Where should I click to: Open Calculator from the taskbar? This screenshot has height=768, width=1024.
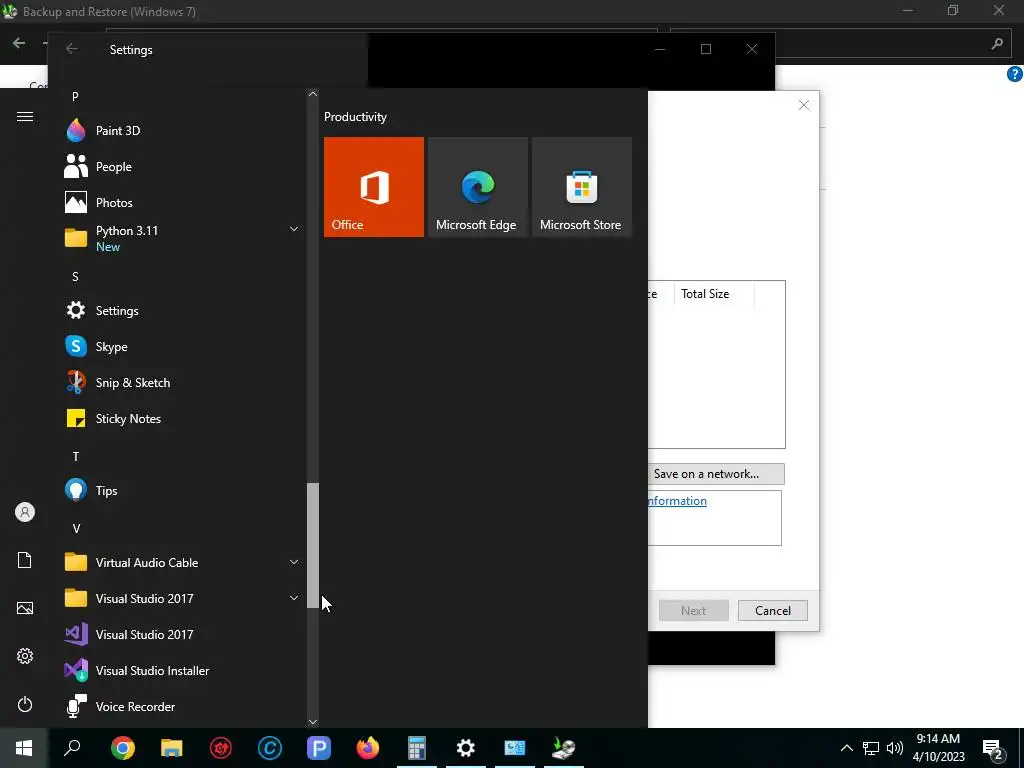pyautogui.click(x=417, y=748)
